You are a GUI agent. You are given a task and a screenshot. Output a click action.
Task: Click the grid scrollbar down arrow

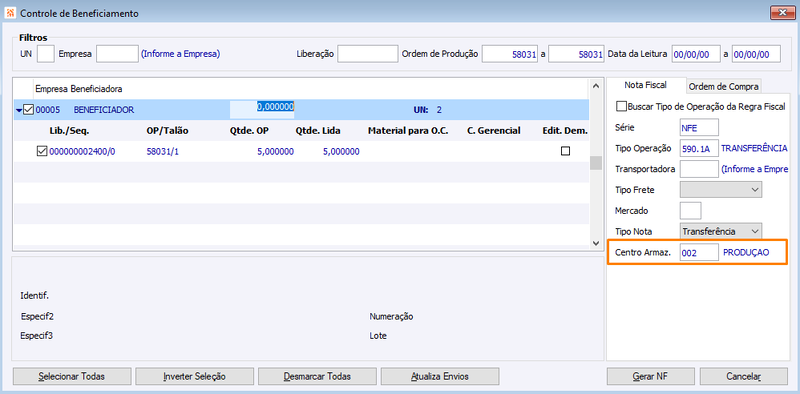pyautogui.click(x=595, y=243)
